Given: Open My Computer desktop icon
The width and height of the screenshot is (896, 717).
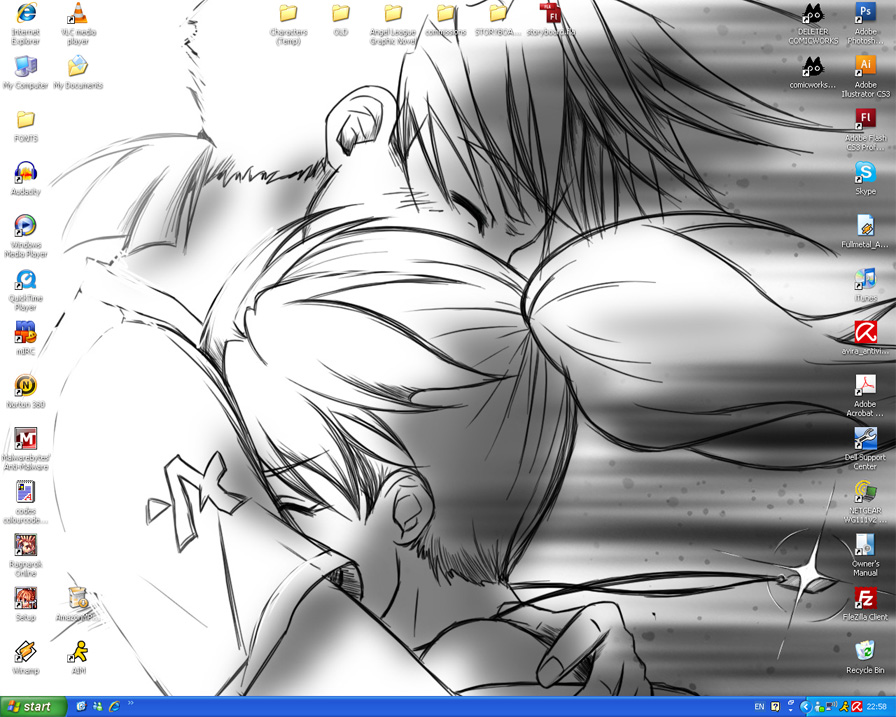Looking at the screenshot, I should (x=26, y=73).
